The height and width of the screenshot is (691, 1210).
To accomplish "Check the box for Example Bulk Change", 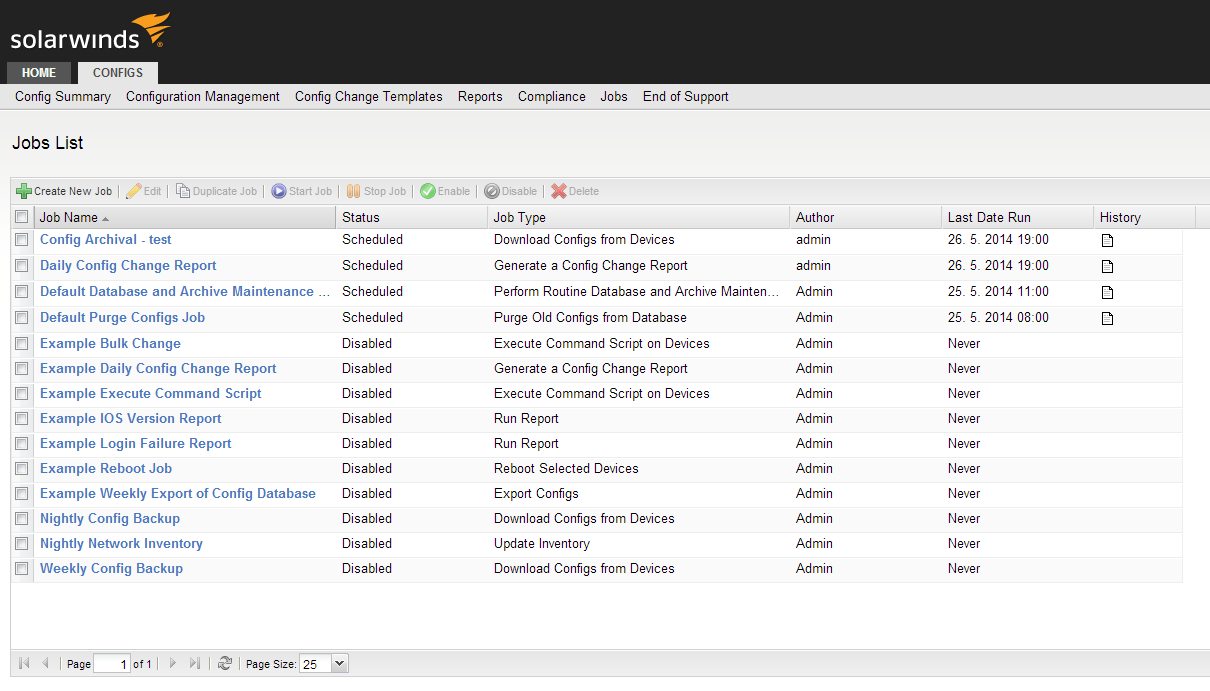I will (x=21, y=344).
